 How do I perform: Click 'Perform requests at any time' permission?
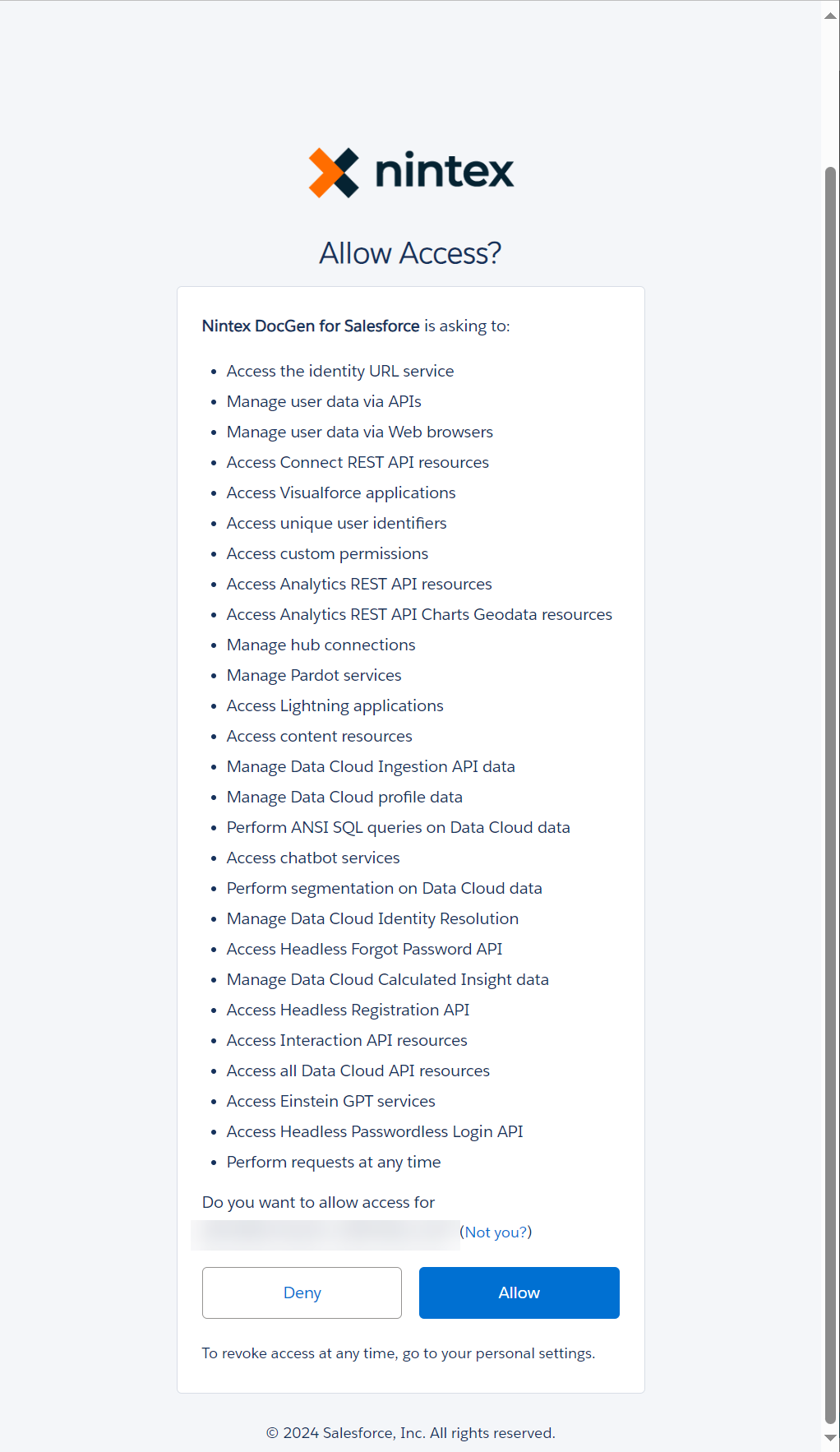[x=334, y=1162]
